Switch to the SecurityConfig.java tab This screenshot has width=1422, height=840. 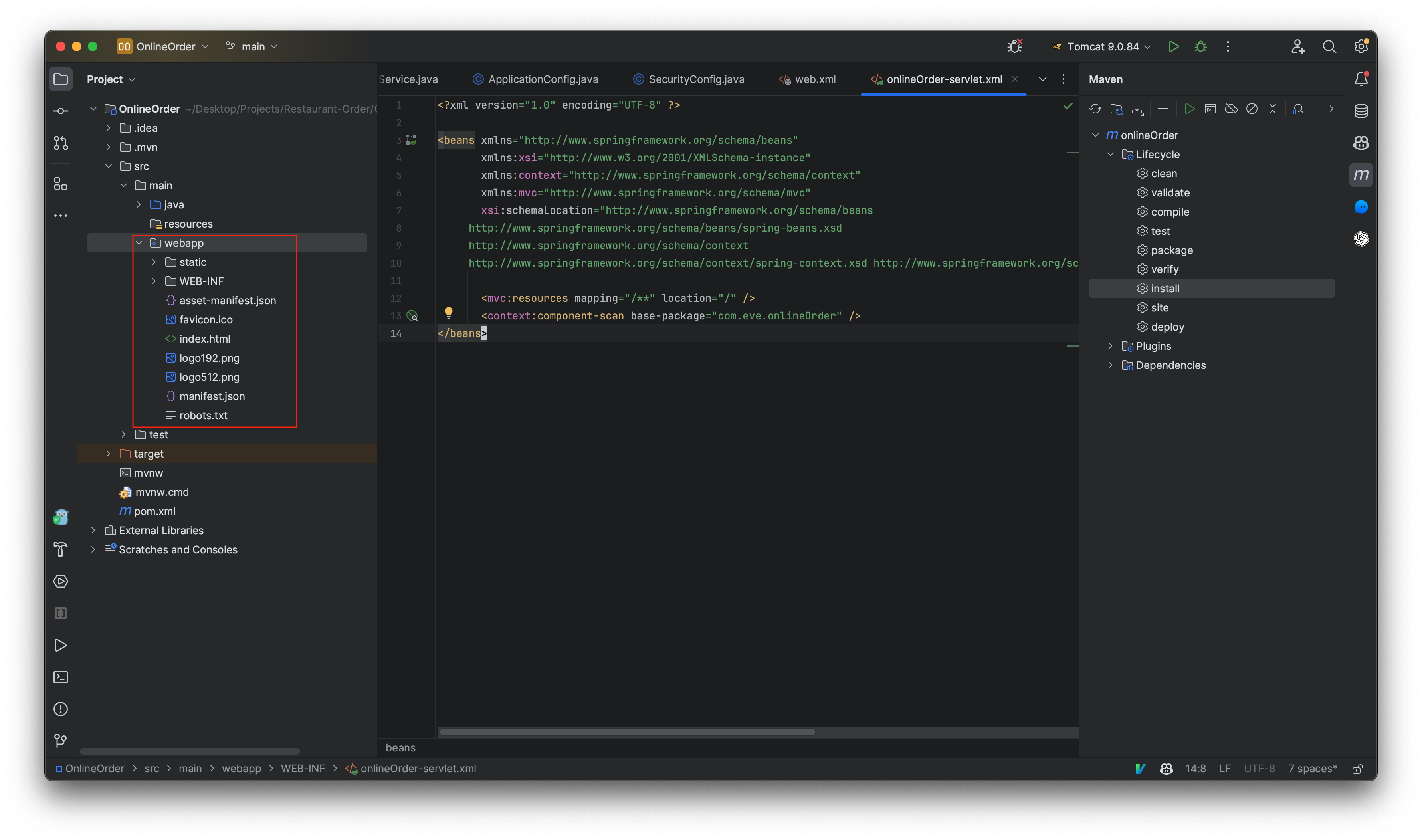click(x=696, y=79)
